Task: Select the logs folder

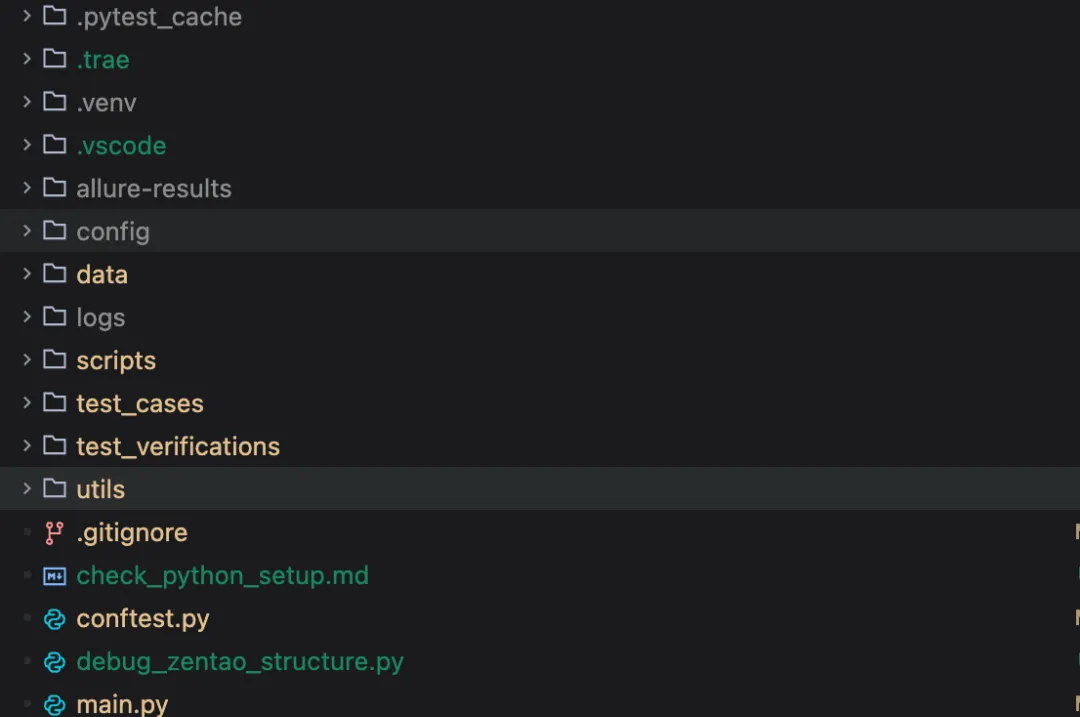Action: [101, 318]
